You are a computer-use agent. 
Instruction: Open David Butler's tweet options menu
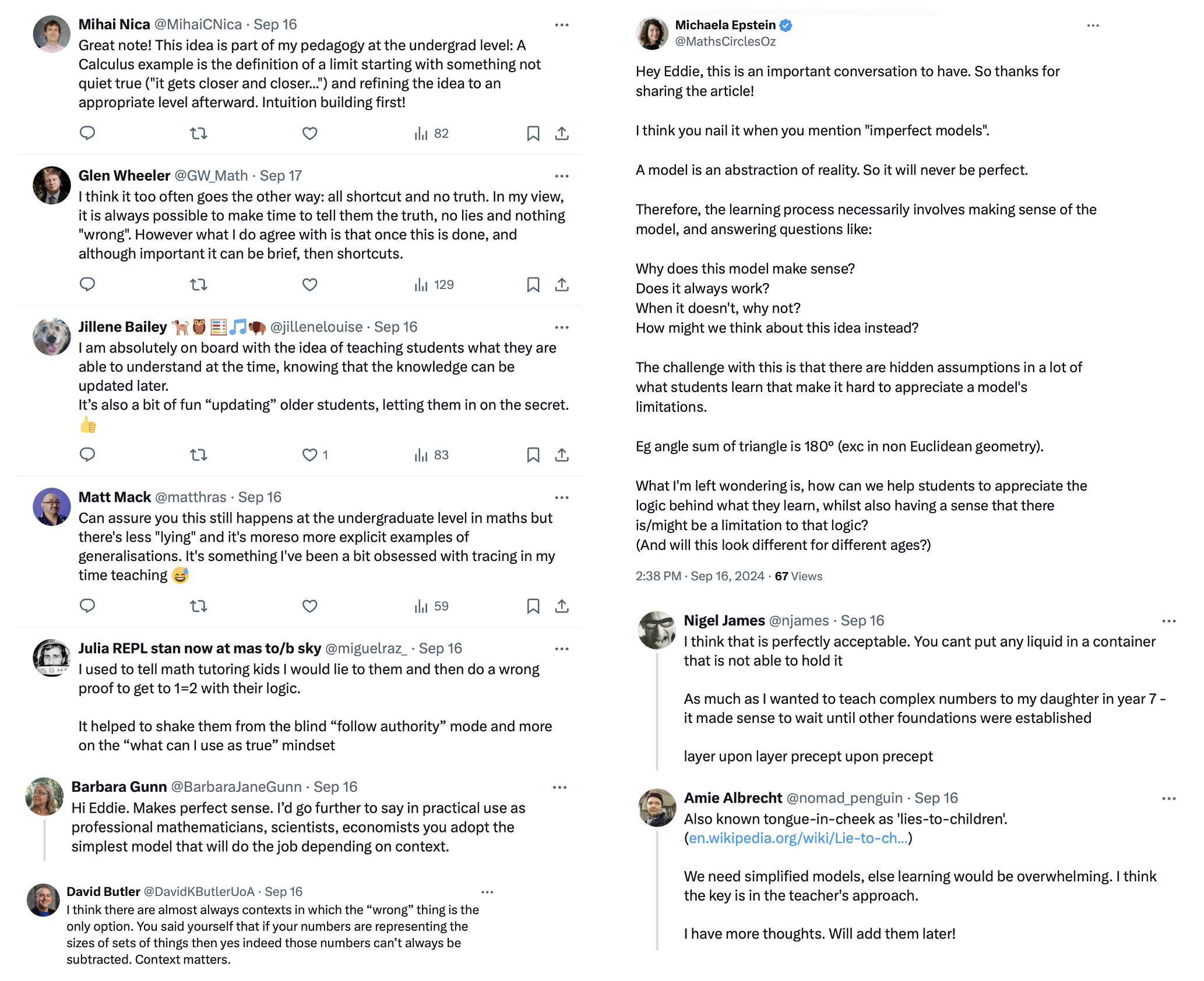tap(487, 892)
